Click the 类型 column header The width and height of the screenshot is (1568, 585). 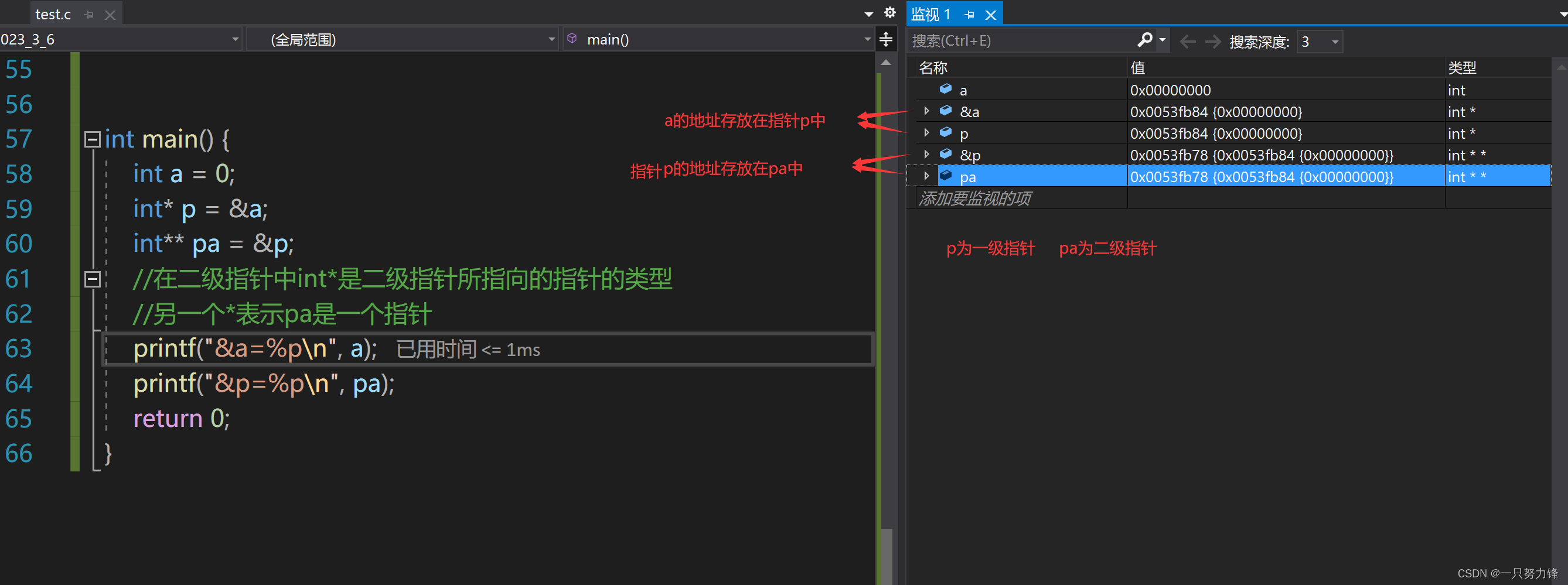(1498, 67)
